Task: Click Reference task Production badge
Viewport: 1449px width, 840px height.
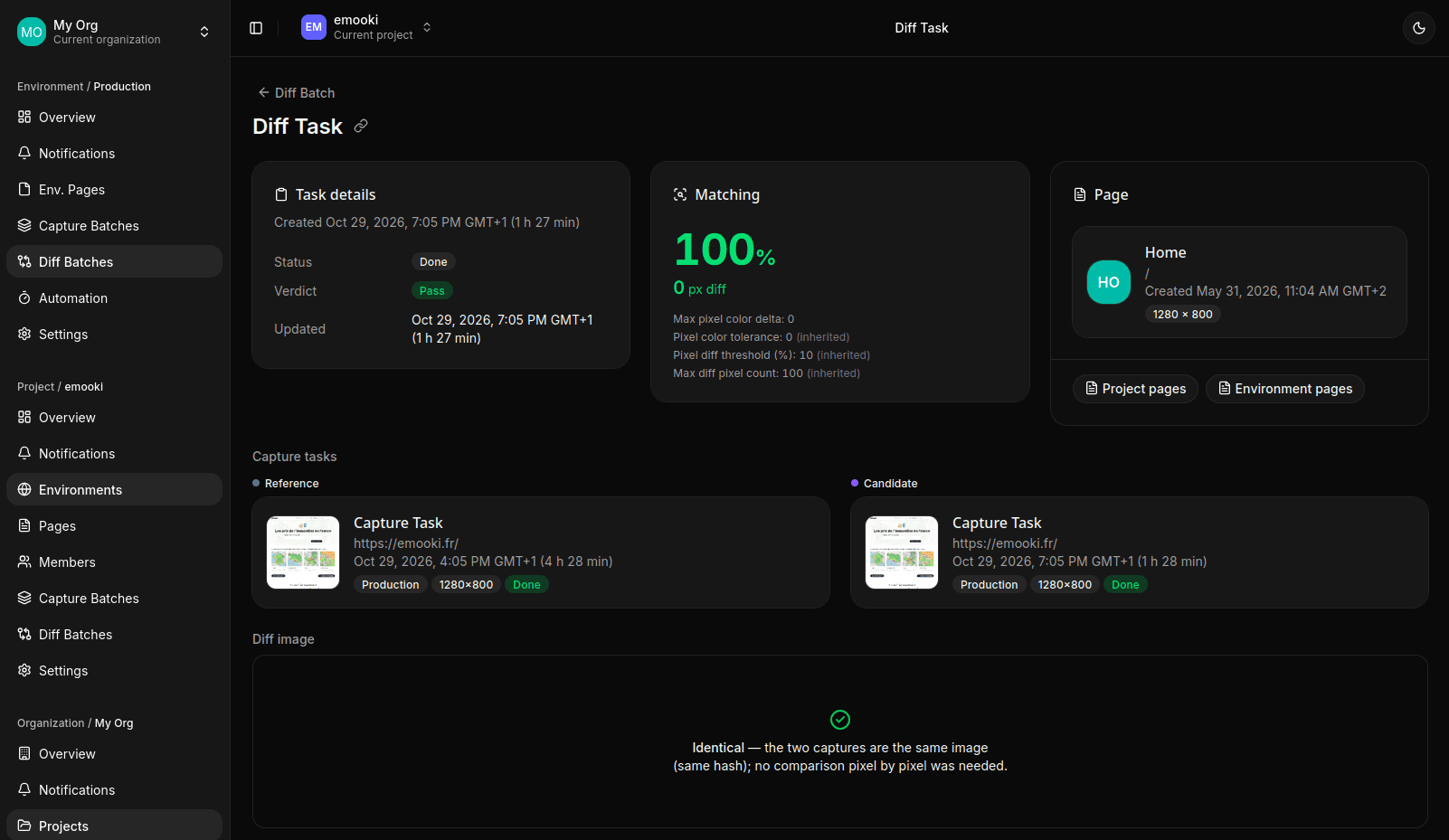Action: [x=391, y=585]
